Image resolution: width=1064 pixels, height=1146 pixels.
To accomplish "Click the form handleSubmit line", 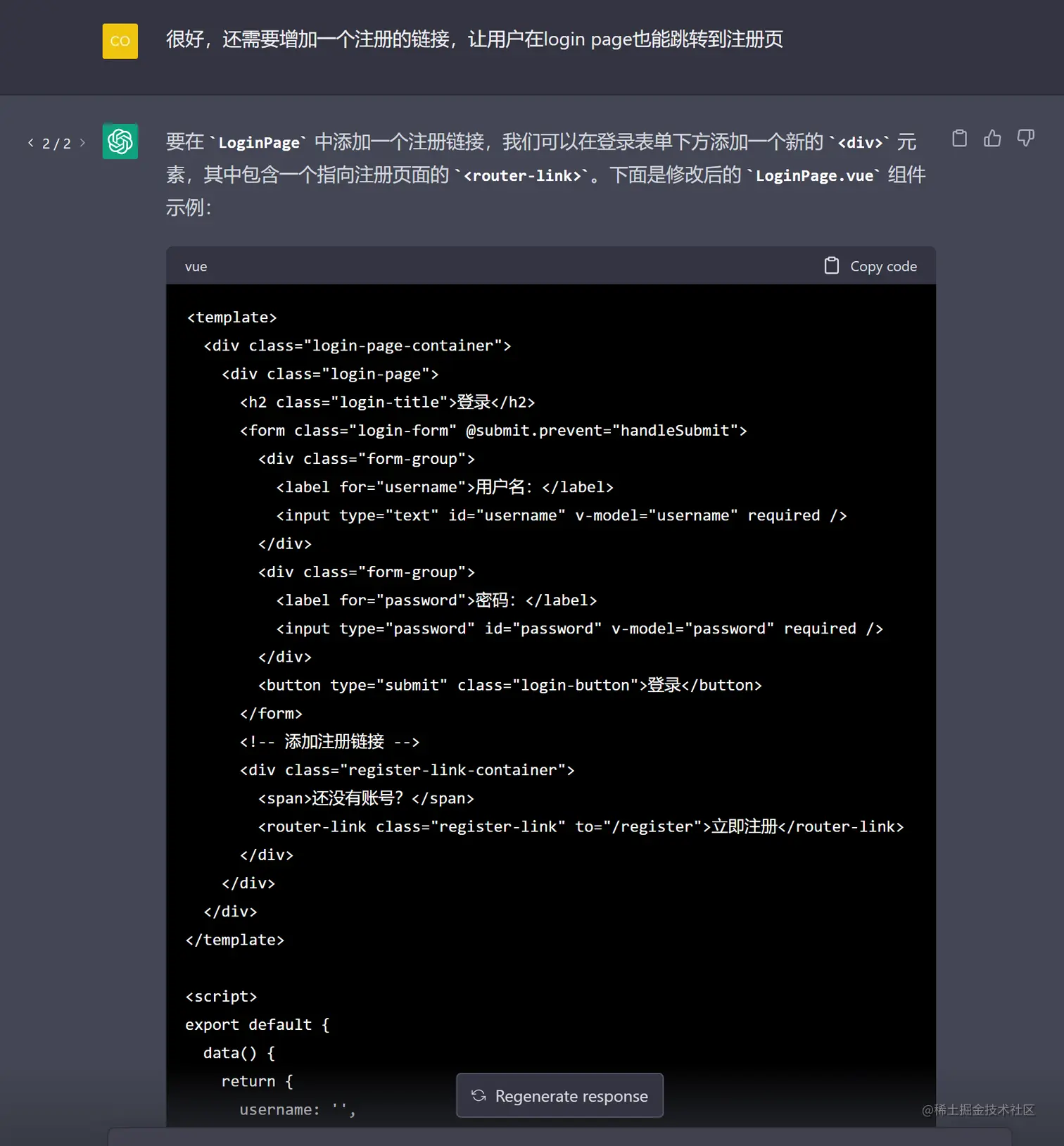I will (493, 430).
